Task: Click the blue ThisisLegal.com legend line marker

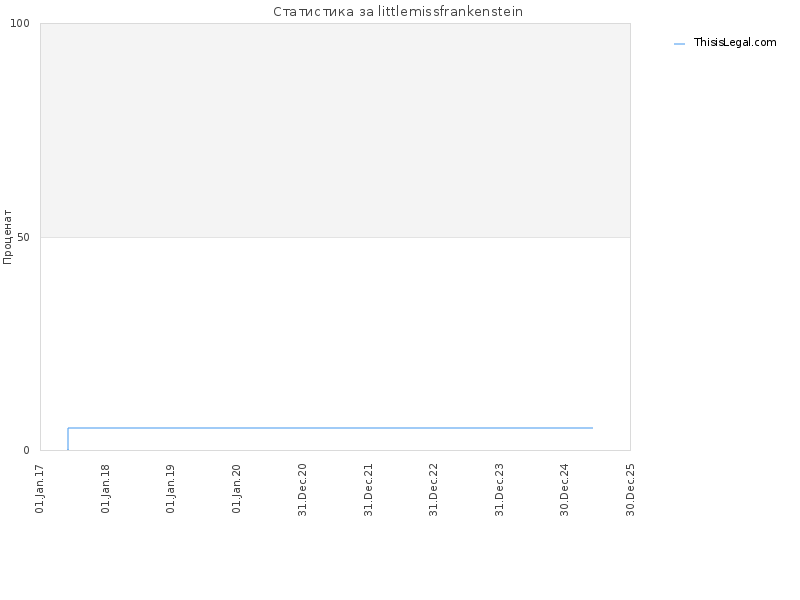Action: click(x=679, y=44)
